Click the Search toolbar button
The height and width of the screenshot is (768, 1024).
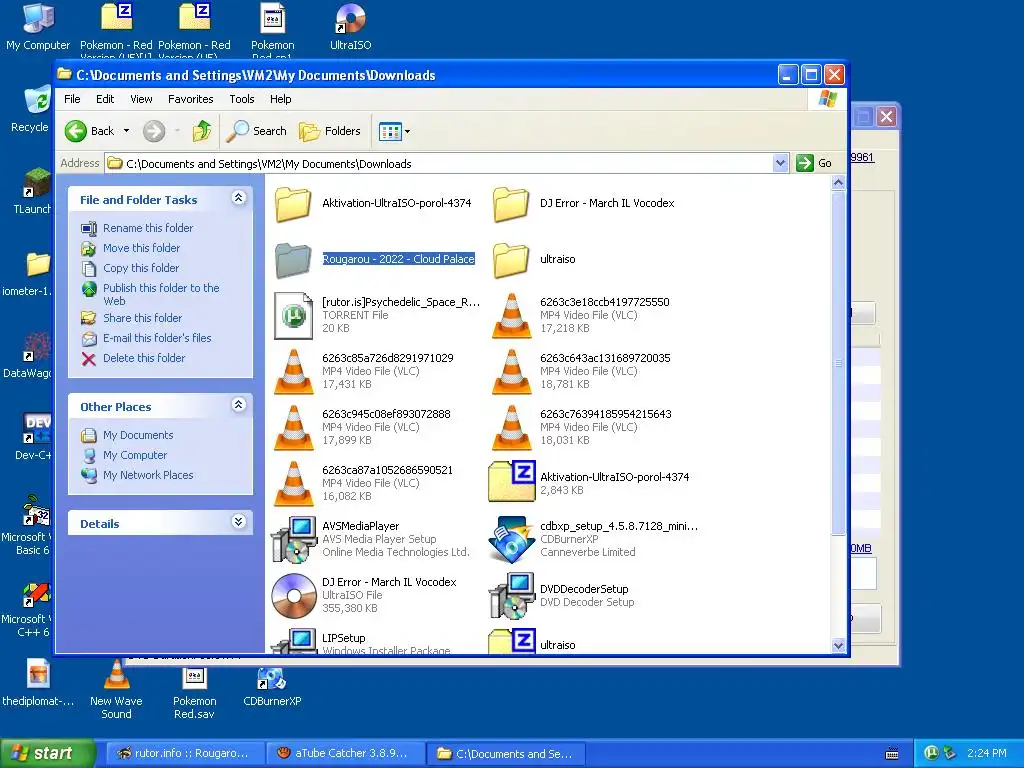tap(256, 131)
